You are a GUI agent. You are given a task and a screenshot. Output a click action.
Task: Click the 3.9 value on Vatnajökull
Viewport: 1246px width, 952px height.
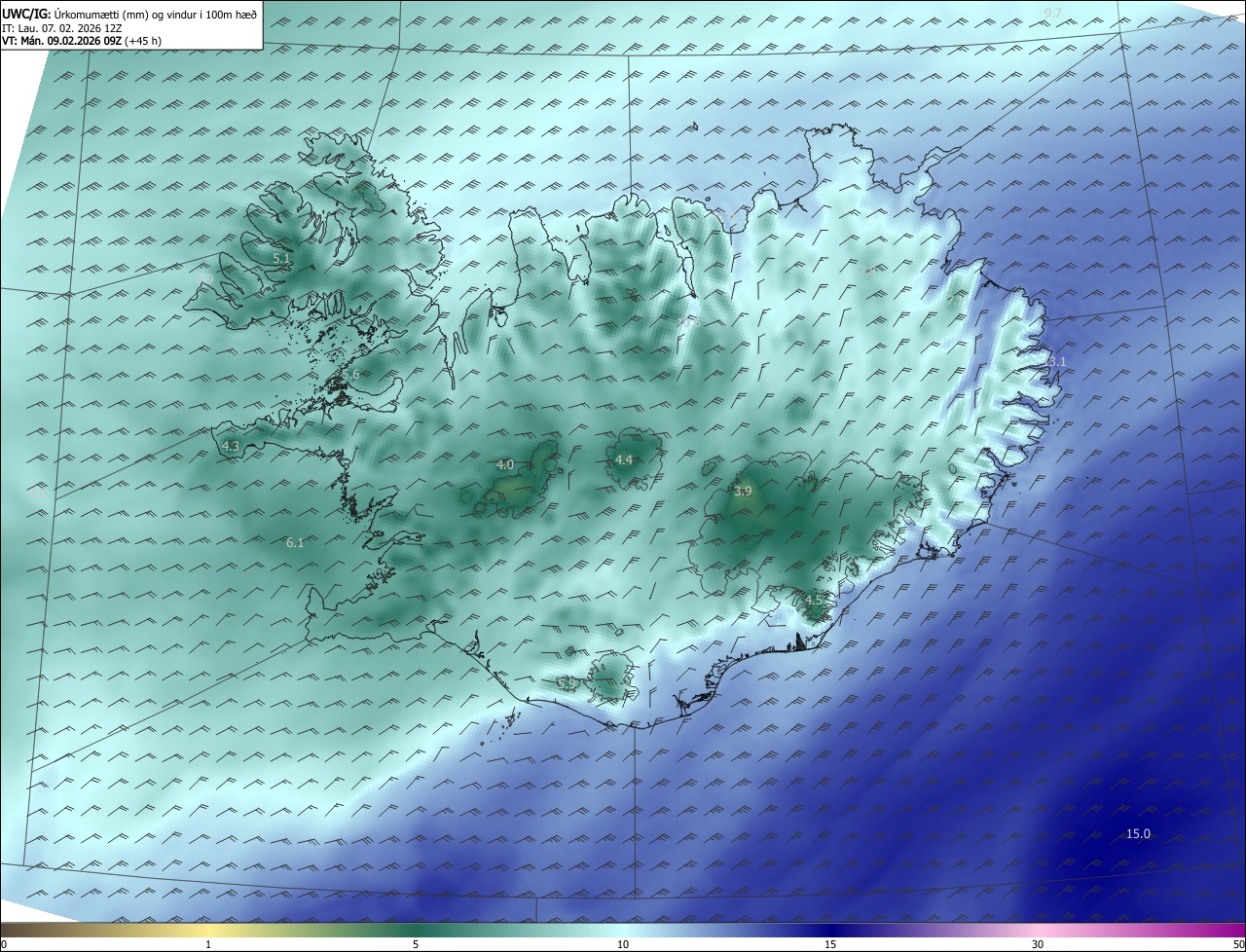(x=743, y=491)
